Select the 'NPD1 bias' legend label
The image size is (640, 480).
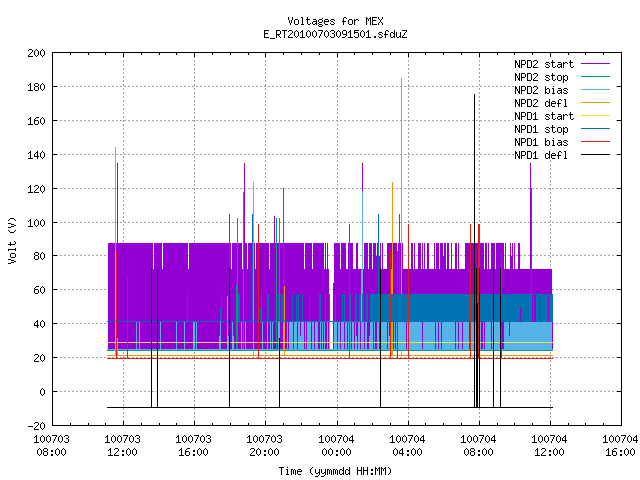(541, 142)
